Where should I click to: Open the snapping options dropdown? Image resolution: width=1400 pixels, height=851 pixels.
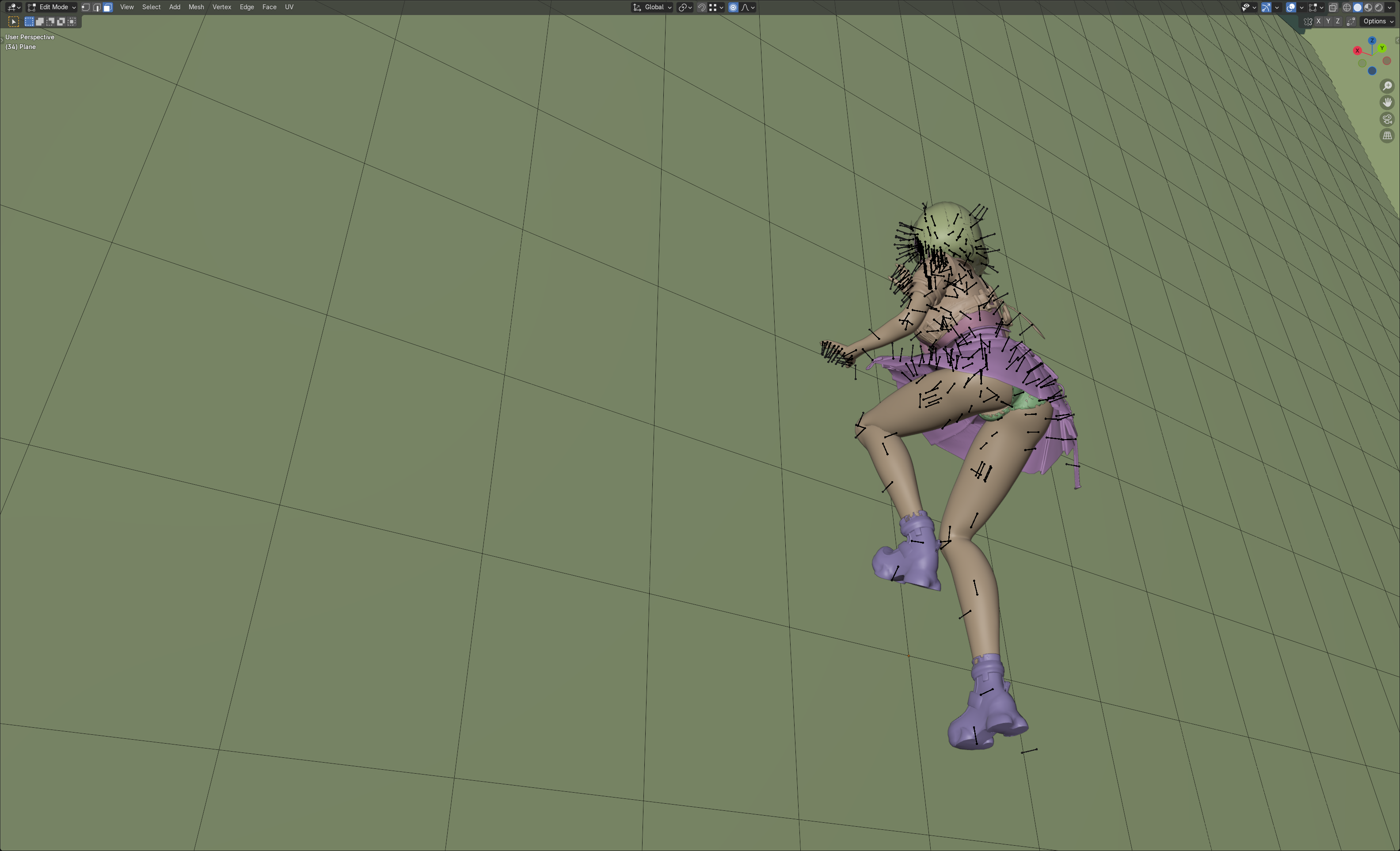[716, 8]
